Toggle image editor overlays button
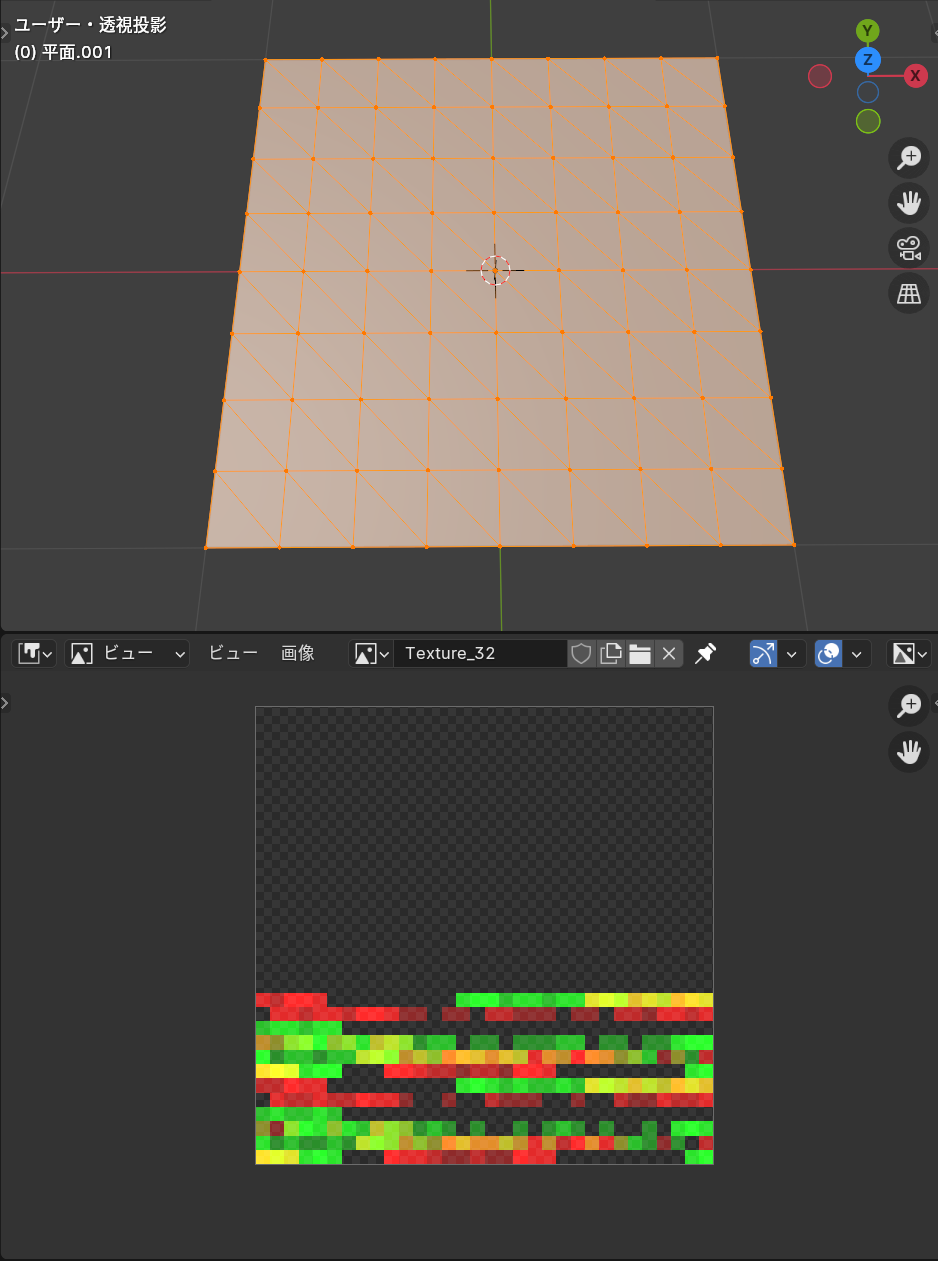This screenshot has width=938, height=1261. tap(829, 653)
